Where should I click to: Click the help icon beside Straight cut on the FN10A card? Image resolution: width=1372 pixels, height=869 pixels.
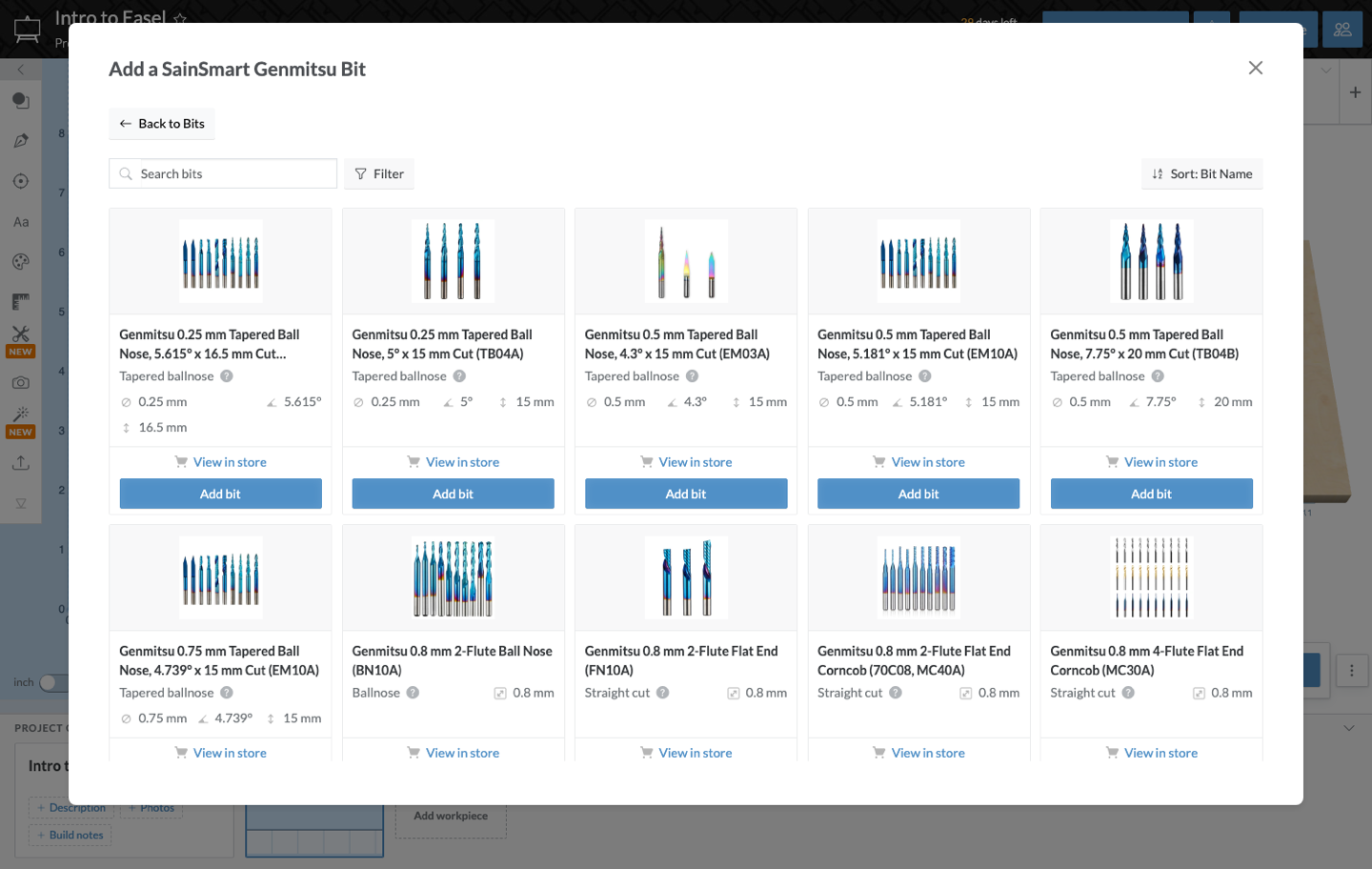[662, 693]
